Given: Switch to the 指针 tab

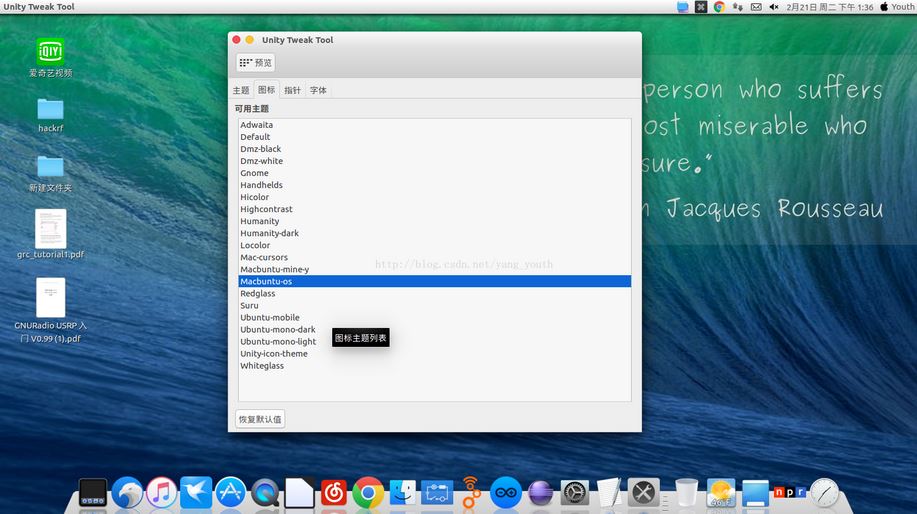Looking at the screenshot, I should (x=292, y=90).
